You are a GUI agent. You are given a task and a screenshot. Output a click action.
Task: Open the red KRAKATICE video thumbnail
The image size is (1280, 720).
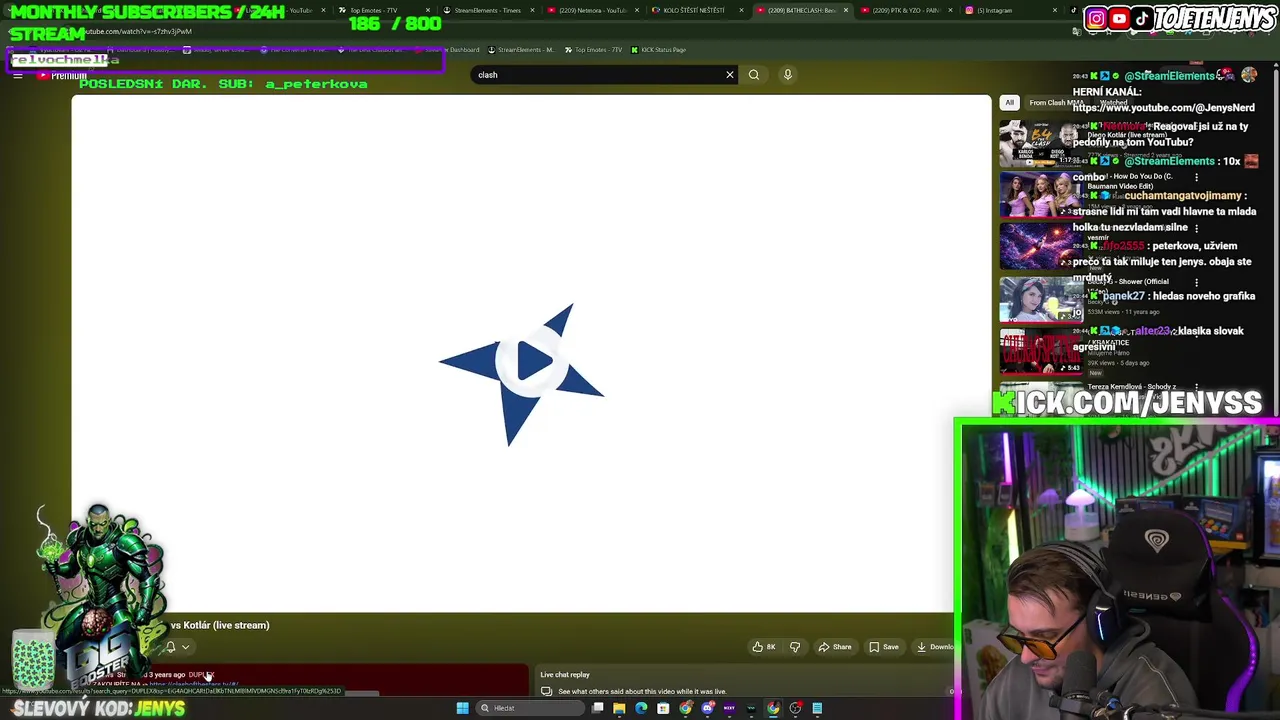tap(1041, 350)
